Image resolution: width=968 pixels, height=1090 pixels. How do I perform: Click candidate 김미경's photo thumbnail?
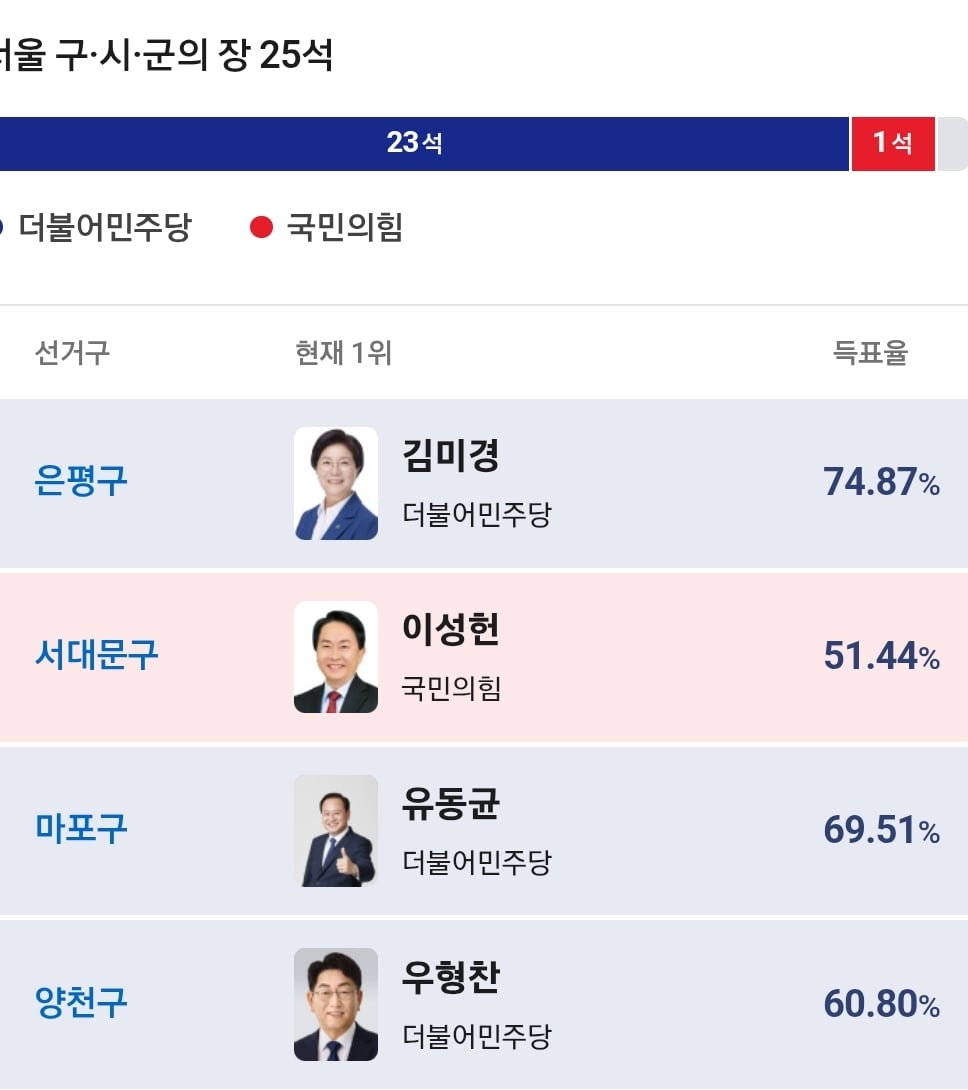[336, 483]
